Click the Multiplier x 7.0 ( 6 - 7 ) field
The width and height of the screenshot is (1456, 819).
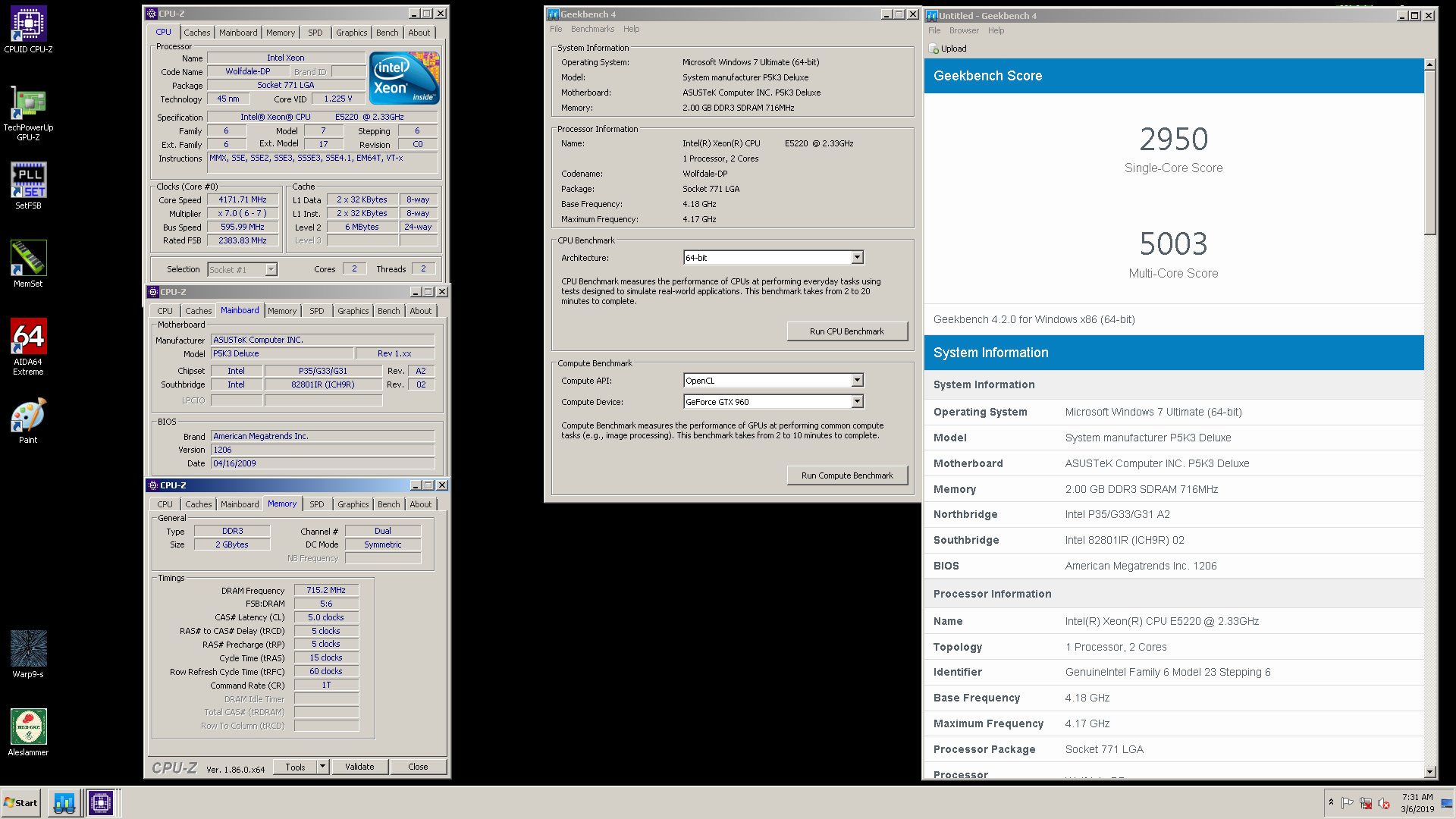point(243,214)
